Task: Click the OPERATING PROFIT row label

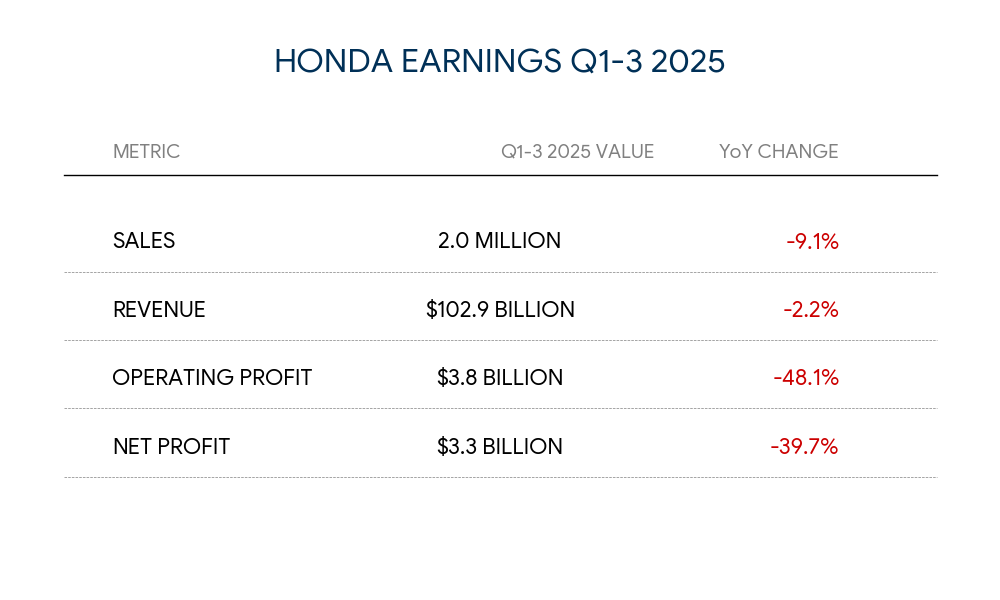Action: tap(212, 378)
